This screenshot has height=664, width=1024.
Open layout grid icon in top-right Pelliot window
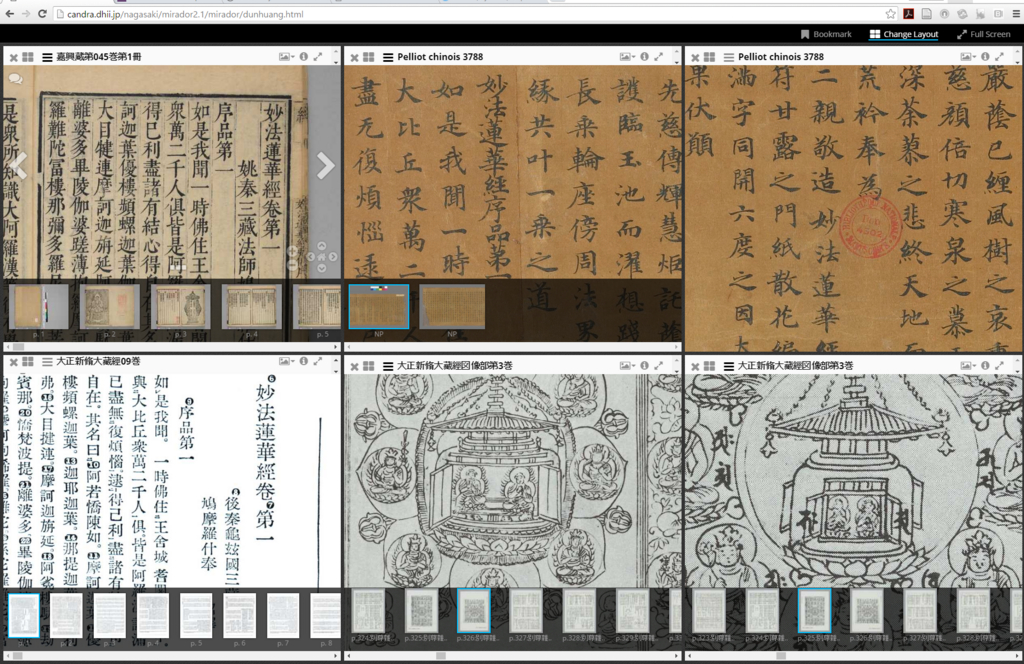click(710, 57)
